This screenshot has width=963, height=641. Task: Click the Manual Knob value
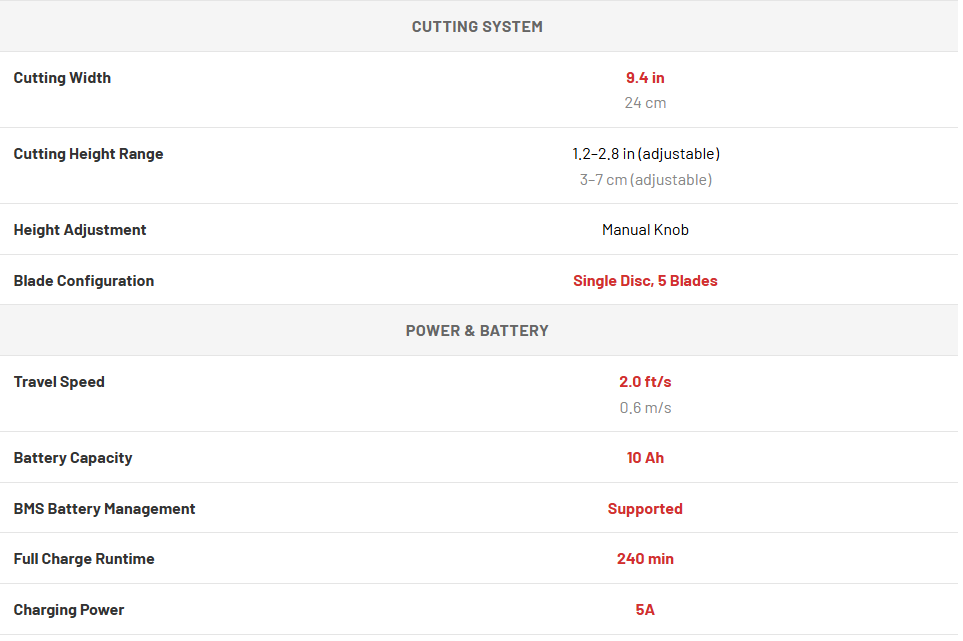tap(645, 230)
